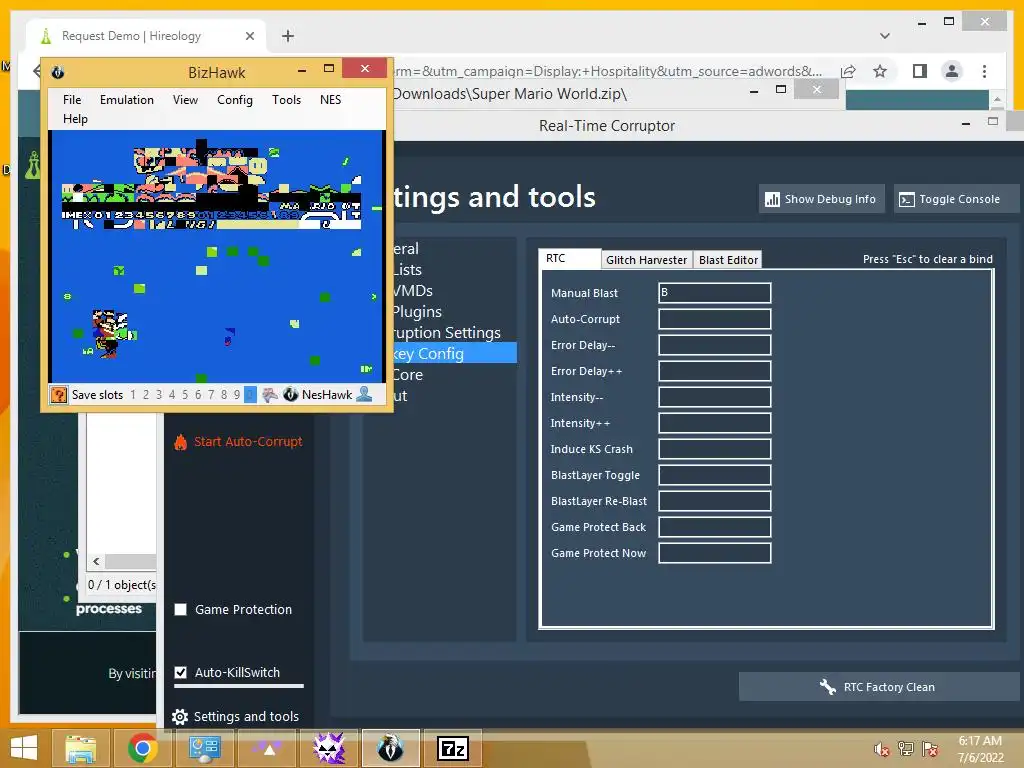Open 7-Zip from the taskbar
The image size is (1024, 768).
pos(453,748)
